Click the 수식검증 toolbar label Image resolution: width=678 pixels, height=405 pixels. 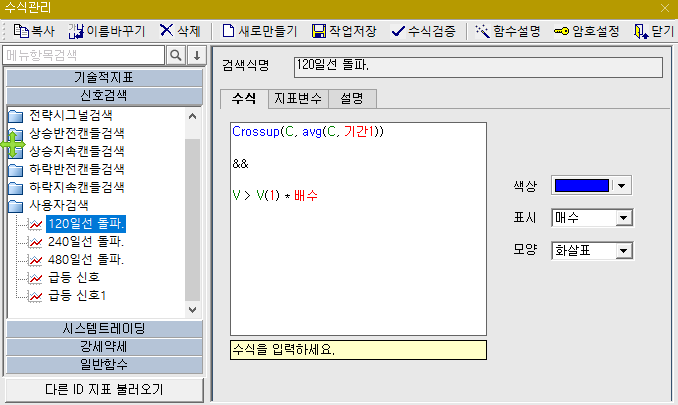coord(432,31)
